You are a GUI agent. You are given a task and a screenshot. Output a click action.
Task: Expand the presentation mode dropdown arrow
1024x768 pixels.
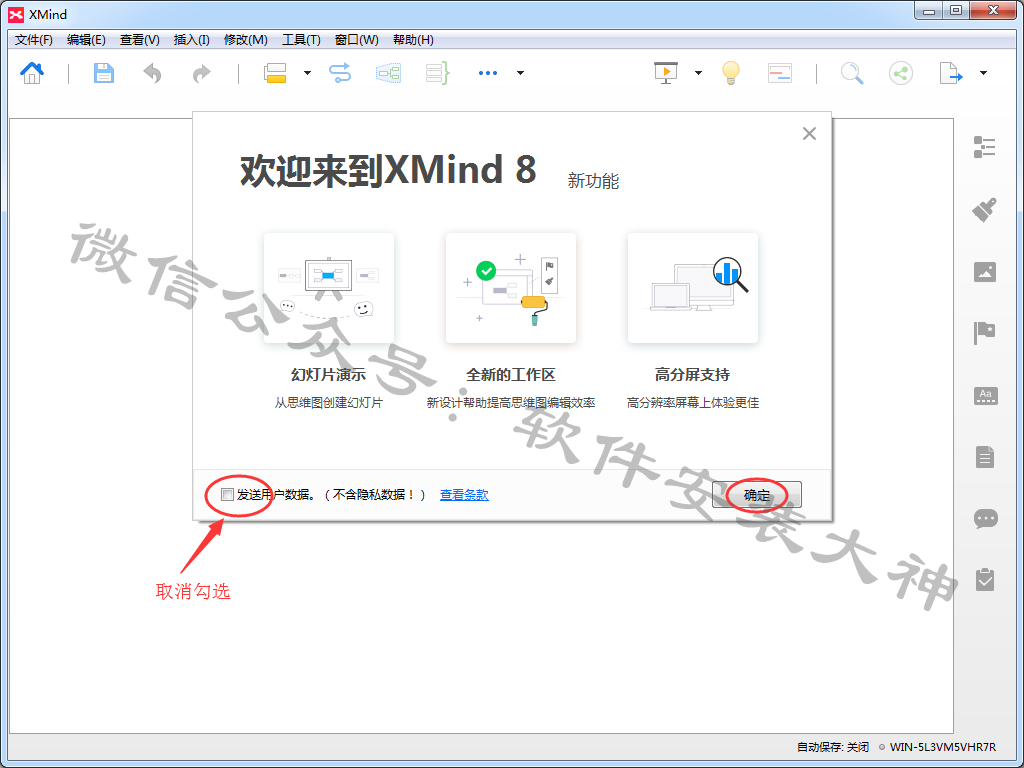[698, 73]
